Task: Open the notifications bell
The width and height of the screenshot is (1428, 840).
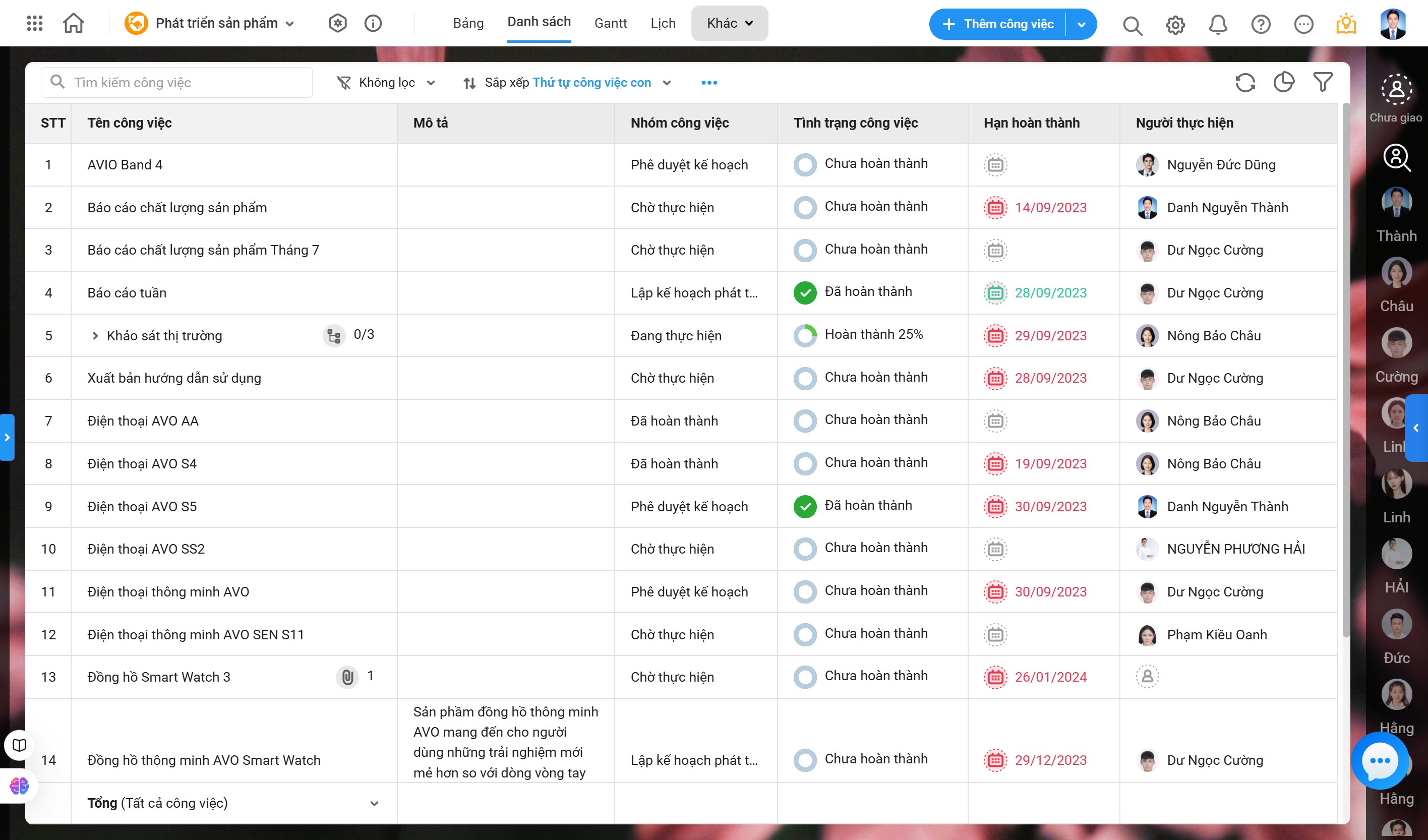Action: (x=1218, y=24)
